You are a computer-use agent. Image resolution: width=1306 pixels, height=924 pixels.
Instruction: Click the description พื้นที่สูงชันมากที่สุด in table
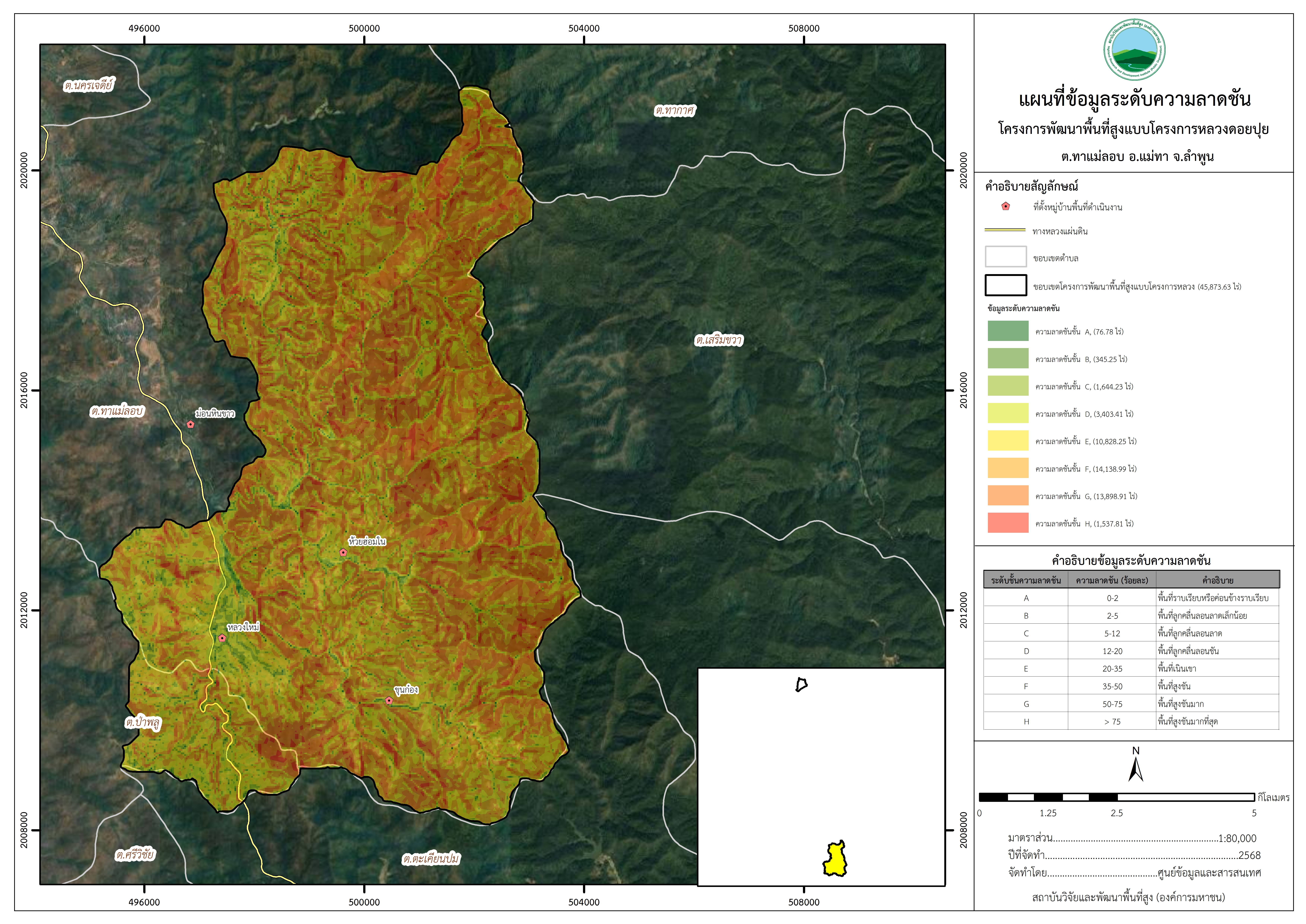(1188, 721)
